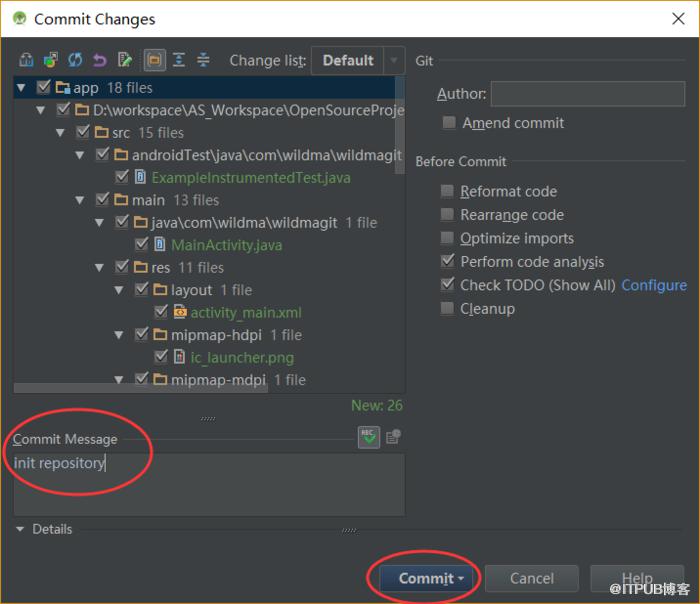Screen dimensions: 700x604
Task: Click the 'New: 26' status text
Action: [377, 405]
